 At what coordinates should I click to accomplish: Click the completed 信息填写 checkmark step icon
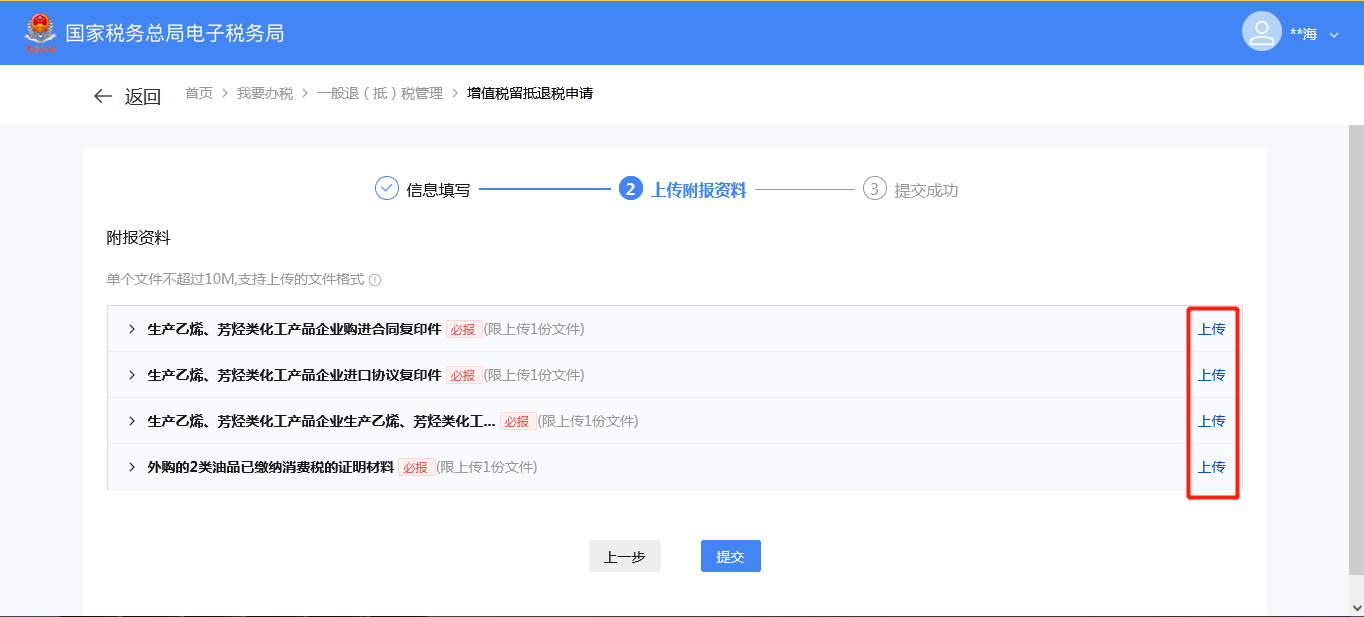point(387,189)
